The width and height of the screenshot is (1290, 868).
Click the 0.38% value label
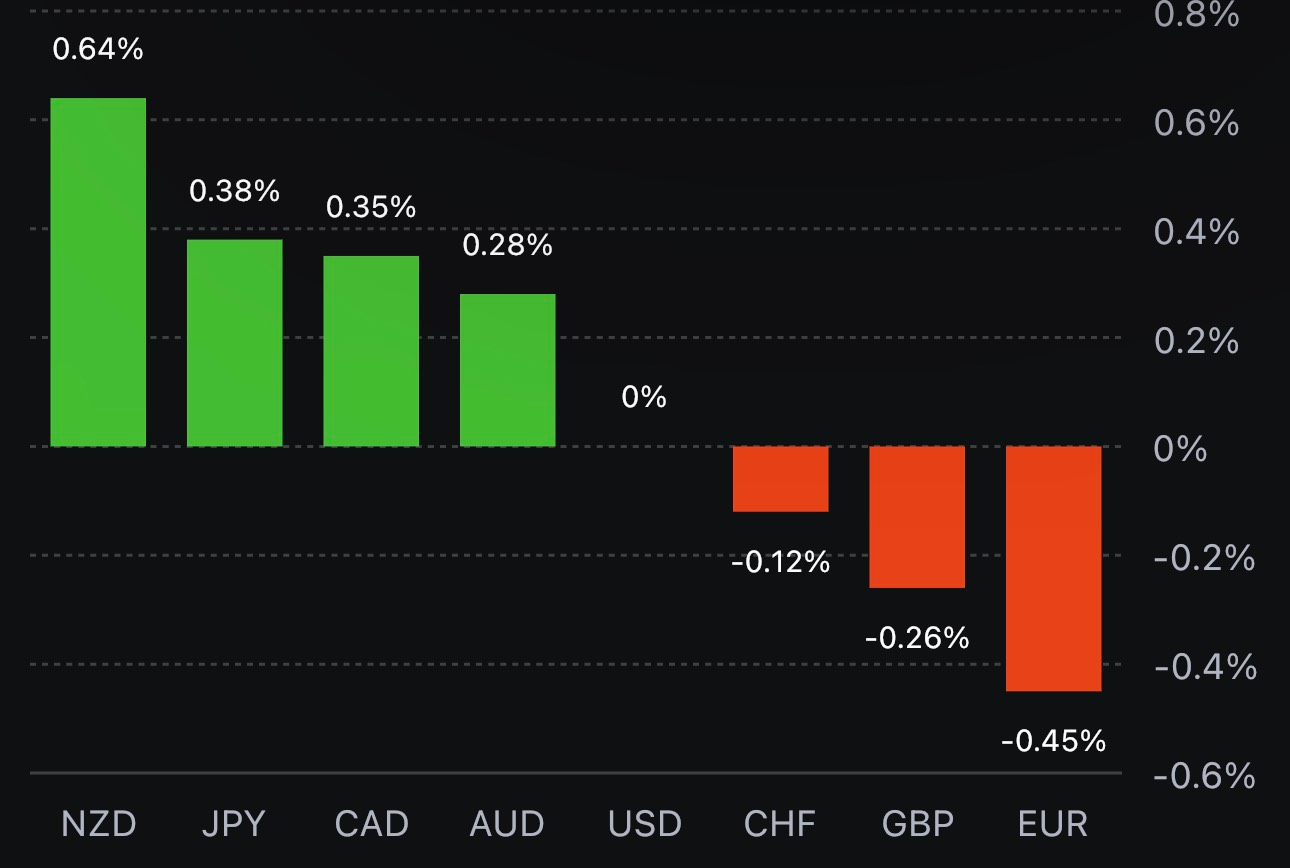coord(235,190)
